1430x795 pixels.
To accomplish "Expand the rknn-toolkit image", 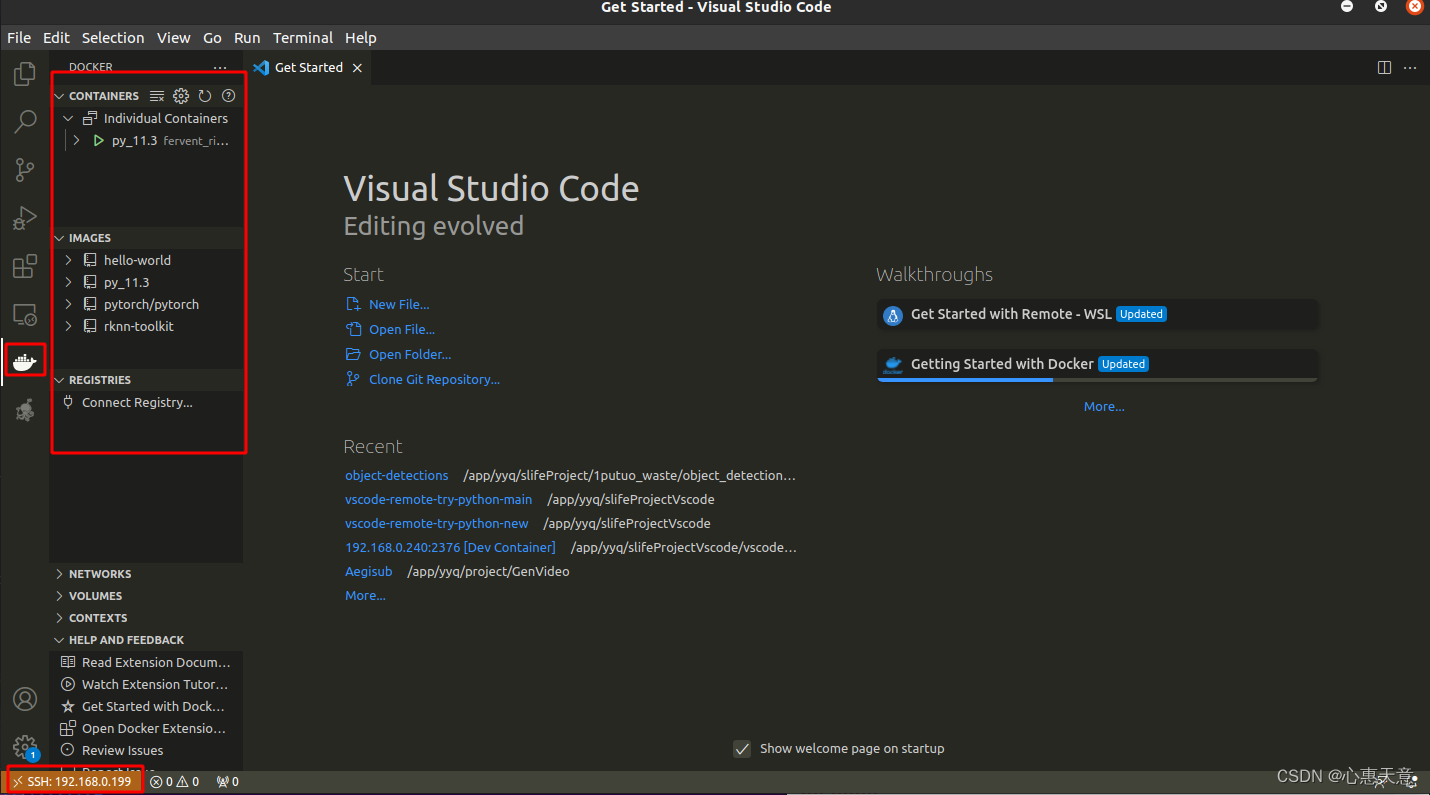I will click(x=69, y=326).
